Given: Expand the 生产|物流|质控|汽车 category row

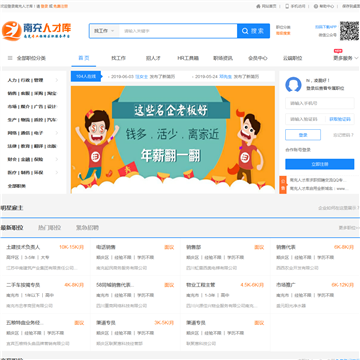Looking at the screenshot, I should pyautogui.click(x=33, y=120).
